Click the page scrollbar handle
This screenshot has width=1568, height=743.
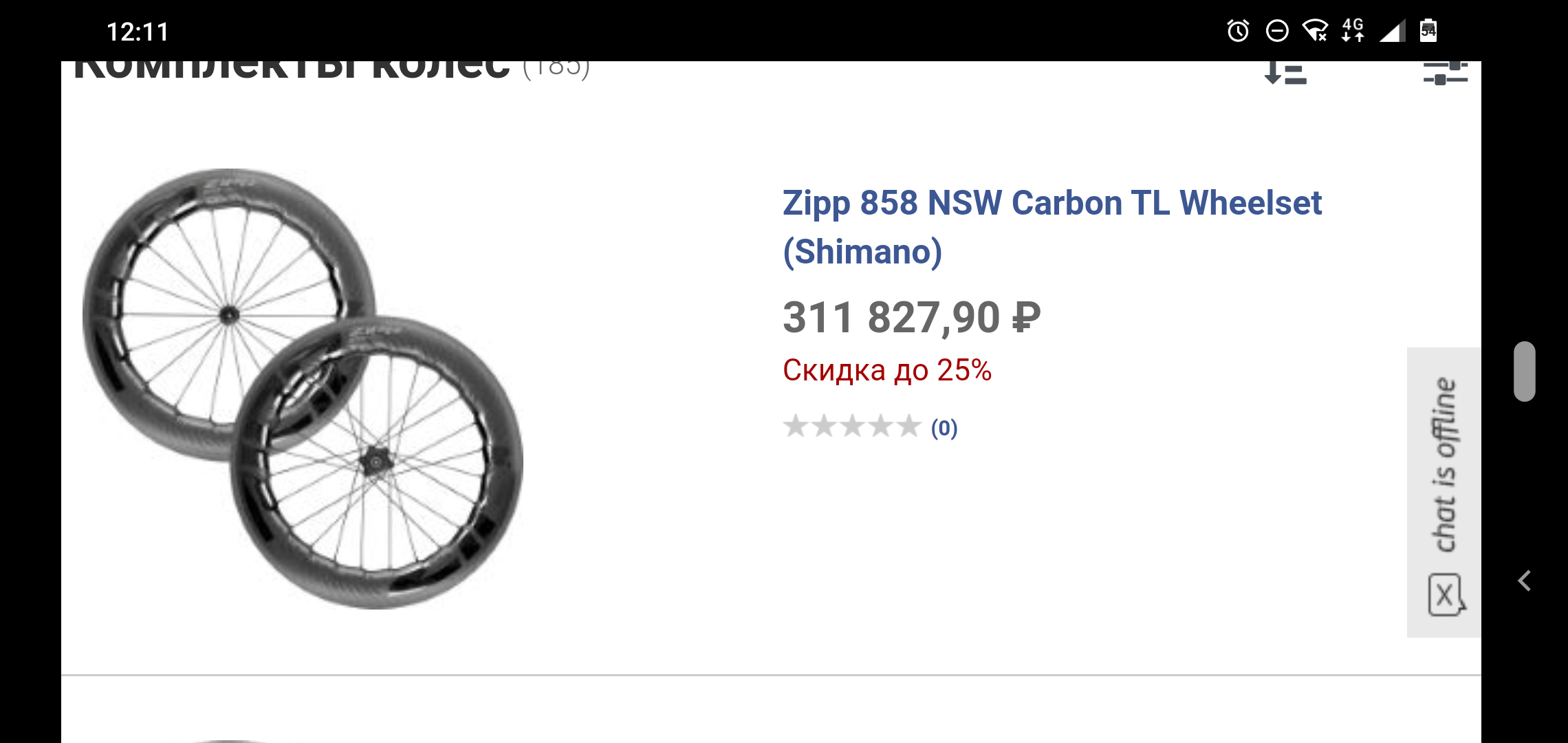(1524, 371)
